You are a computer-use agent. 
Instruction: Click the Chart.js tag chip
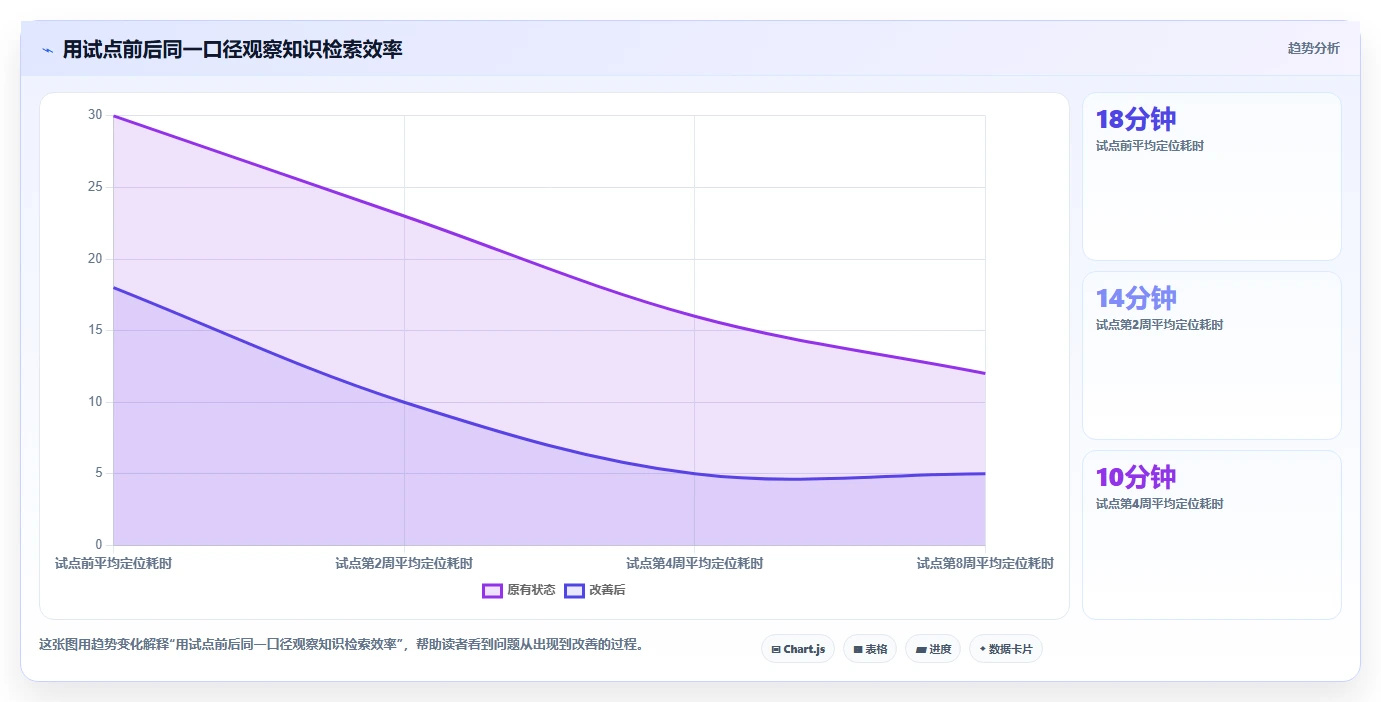(x=798, y=649)
